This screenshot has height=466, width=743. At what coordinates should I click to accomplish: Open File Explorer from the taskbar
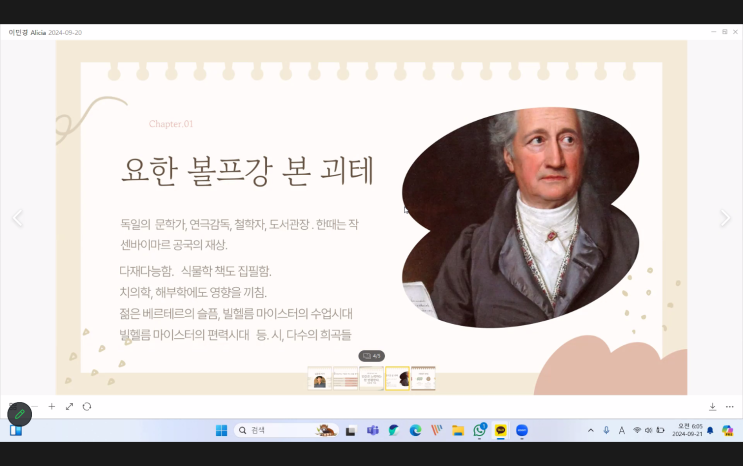(x=458, y=430)
